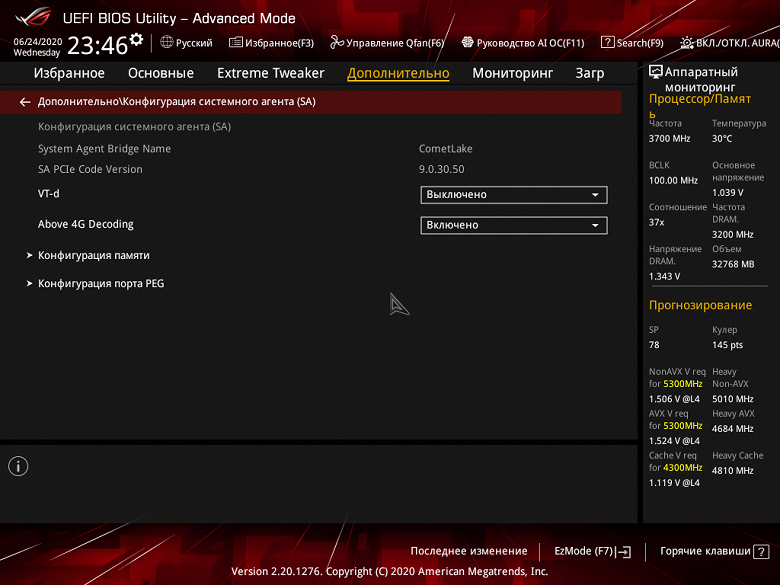Click the 145 pts cooler score
The image size is (780, 585).
click(727, 345)
